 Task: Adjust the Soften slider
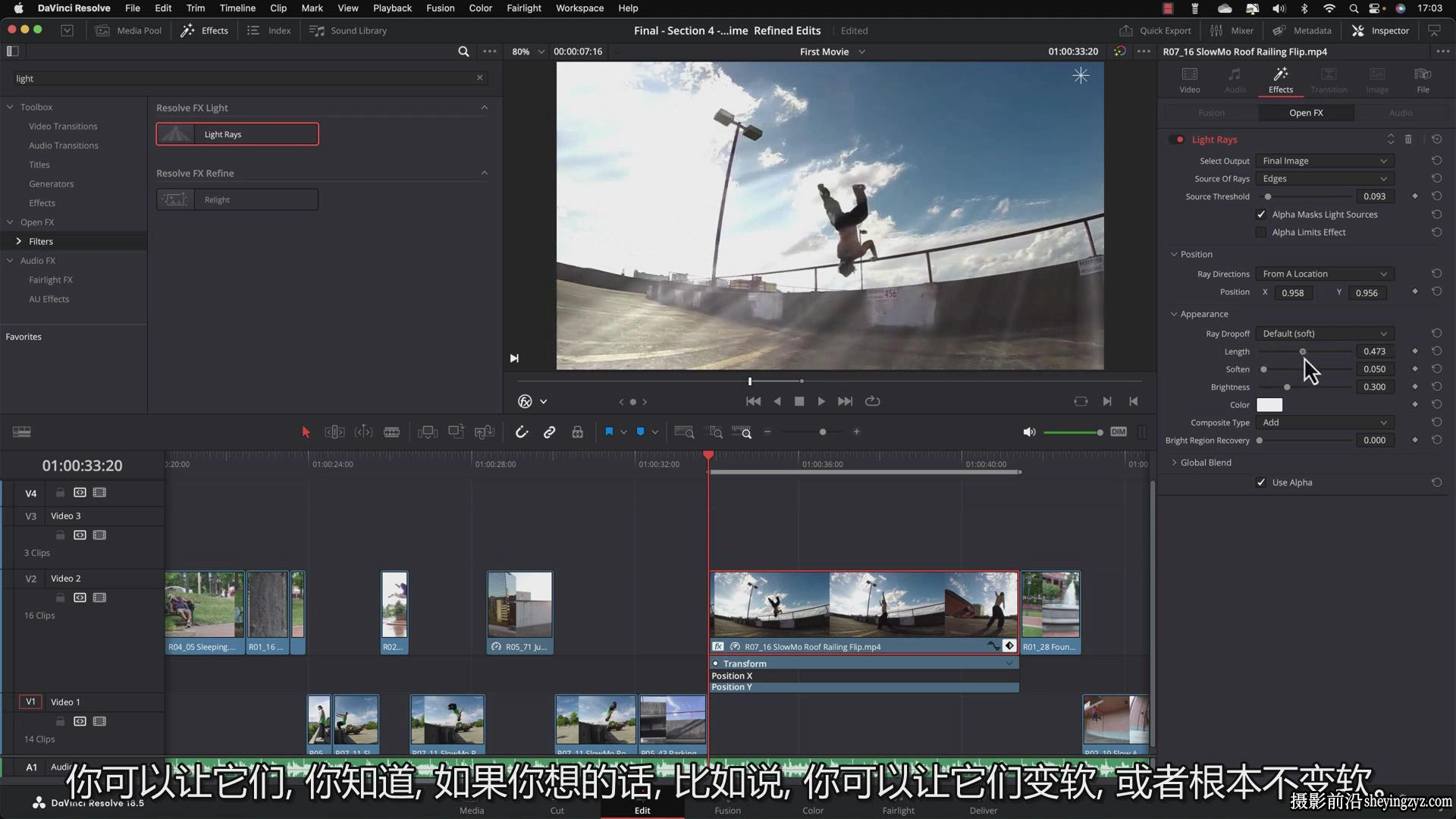(1264, 369)
